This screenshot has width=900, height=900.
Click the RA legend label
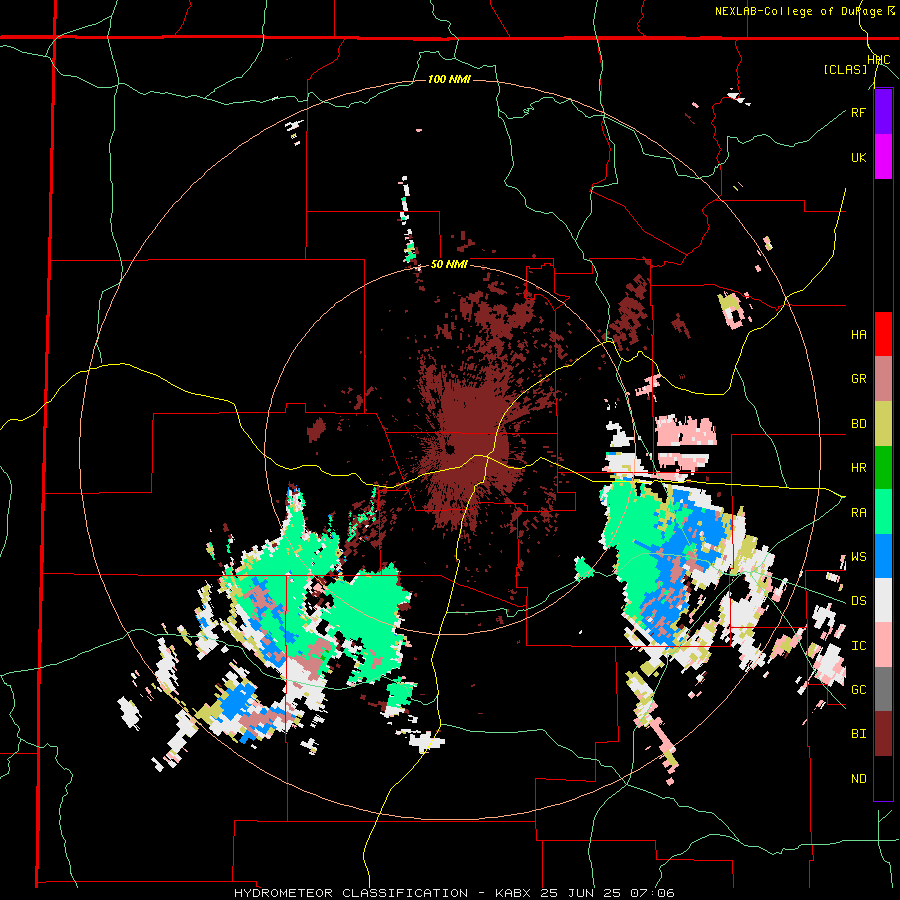click(858, 513)
